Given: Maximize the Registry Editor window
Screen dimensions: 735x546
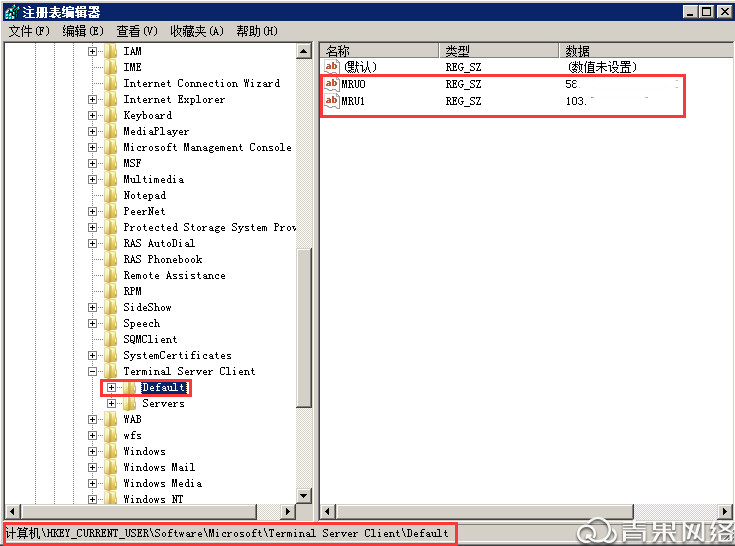Looking at the screenshot, I should pos(707,12).
